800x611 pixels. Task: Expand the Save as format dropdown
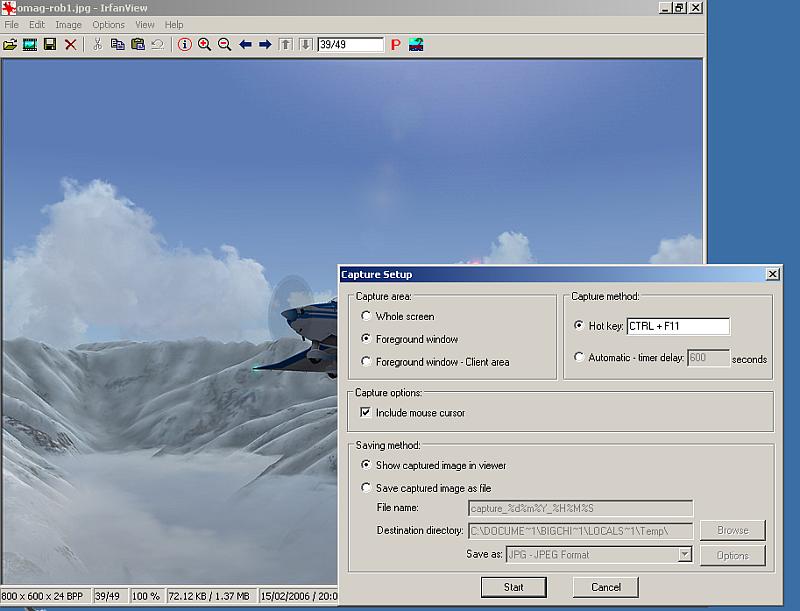click(684, 555)
